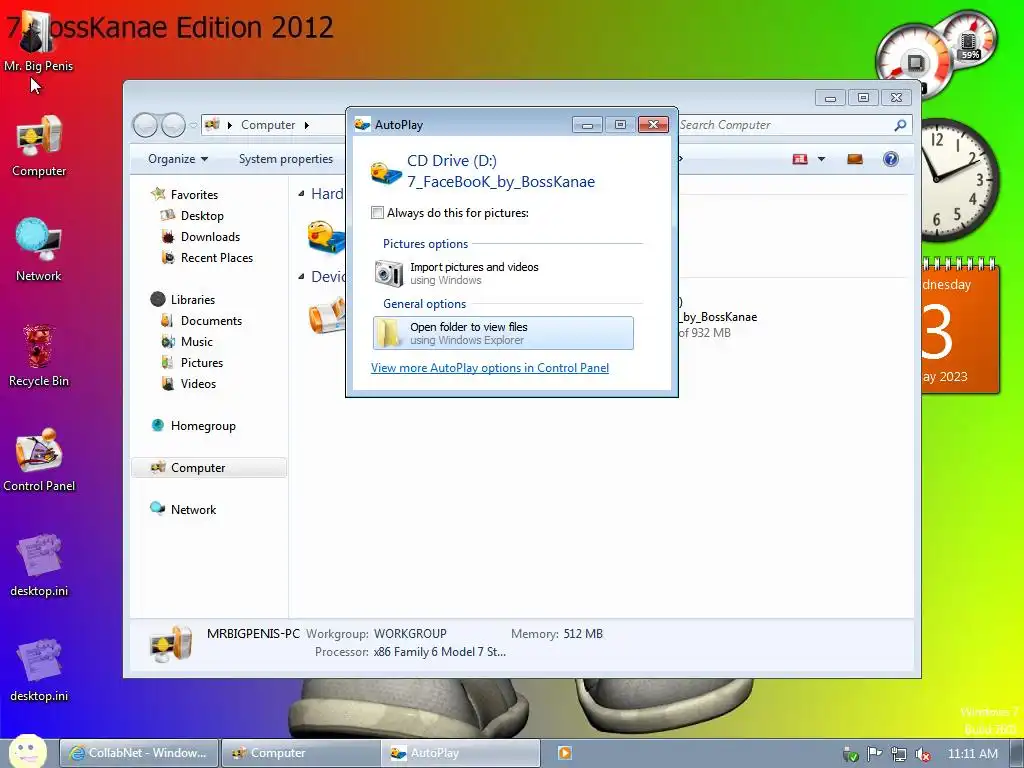
Task: Click the Start orb smiley button
Action: [x=27, y=752]
